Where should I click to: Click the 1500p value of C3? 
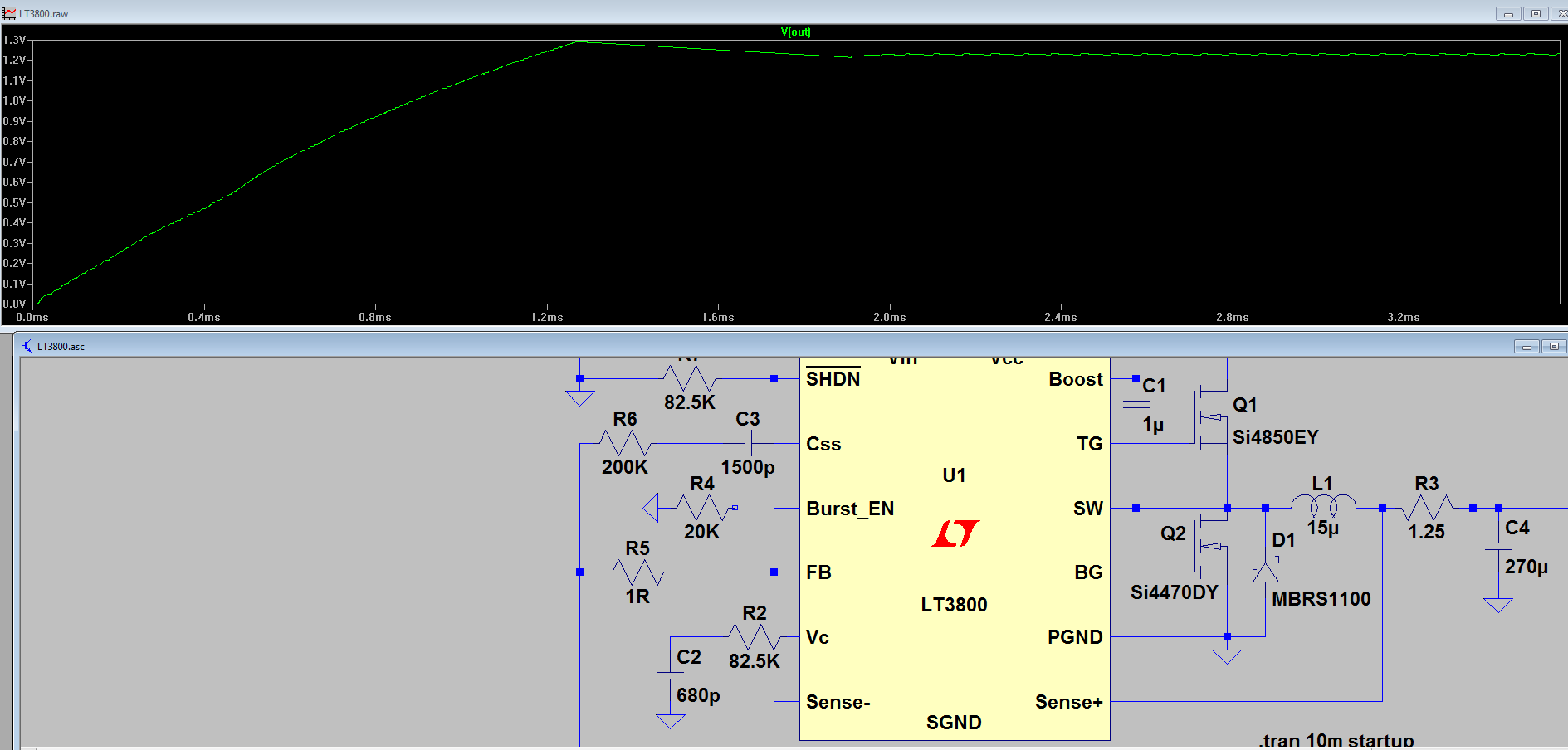pyautogui.click(x=748, y=467)
